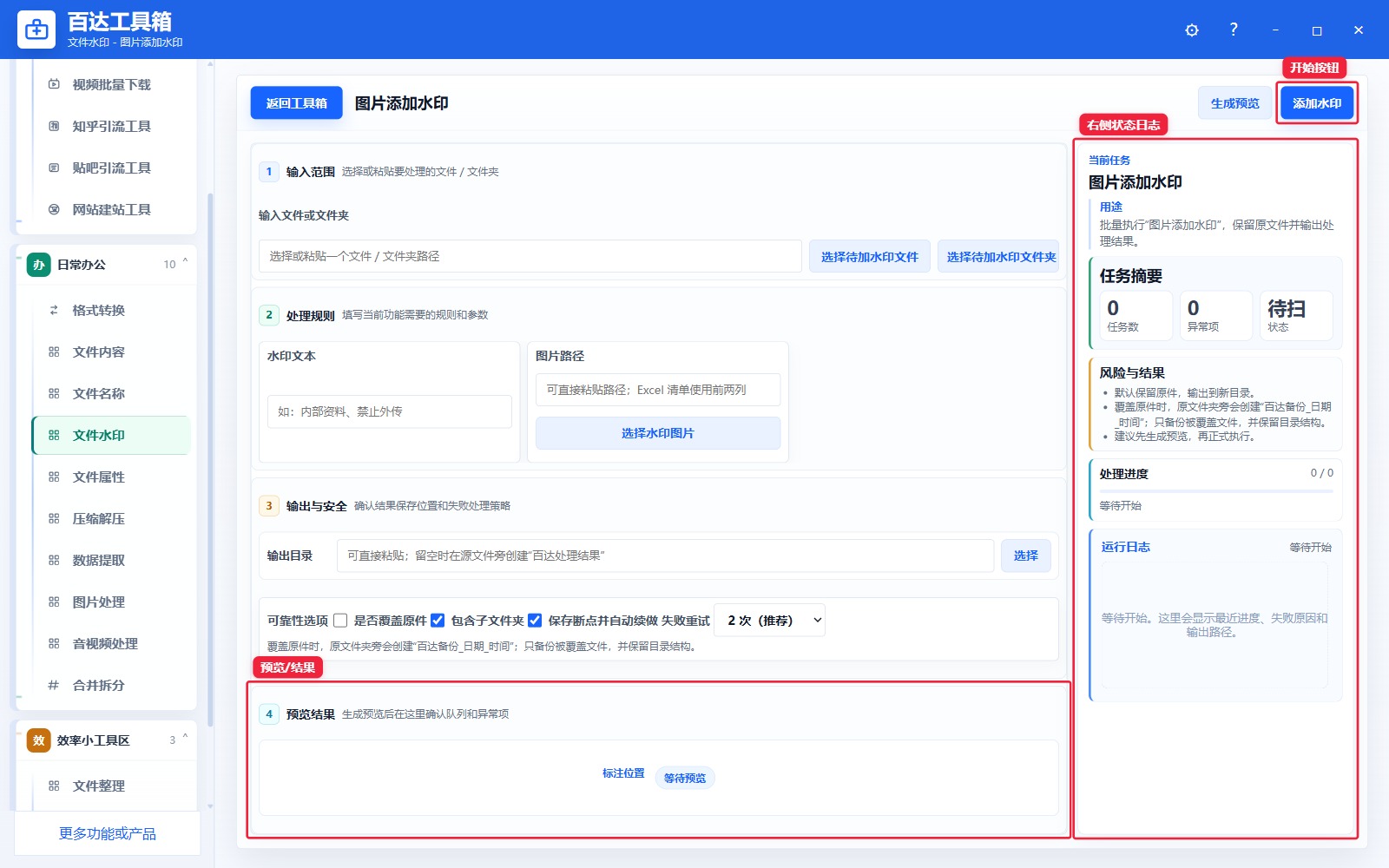Open help with the question mark icon

(x=1234, y=30)
